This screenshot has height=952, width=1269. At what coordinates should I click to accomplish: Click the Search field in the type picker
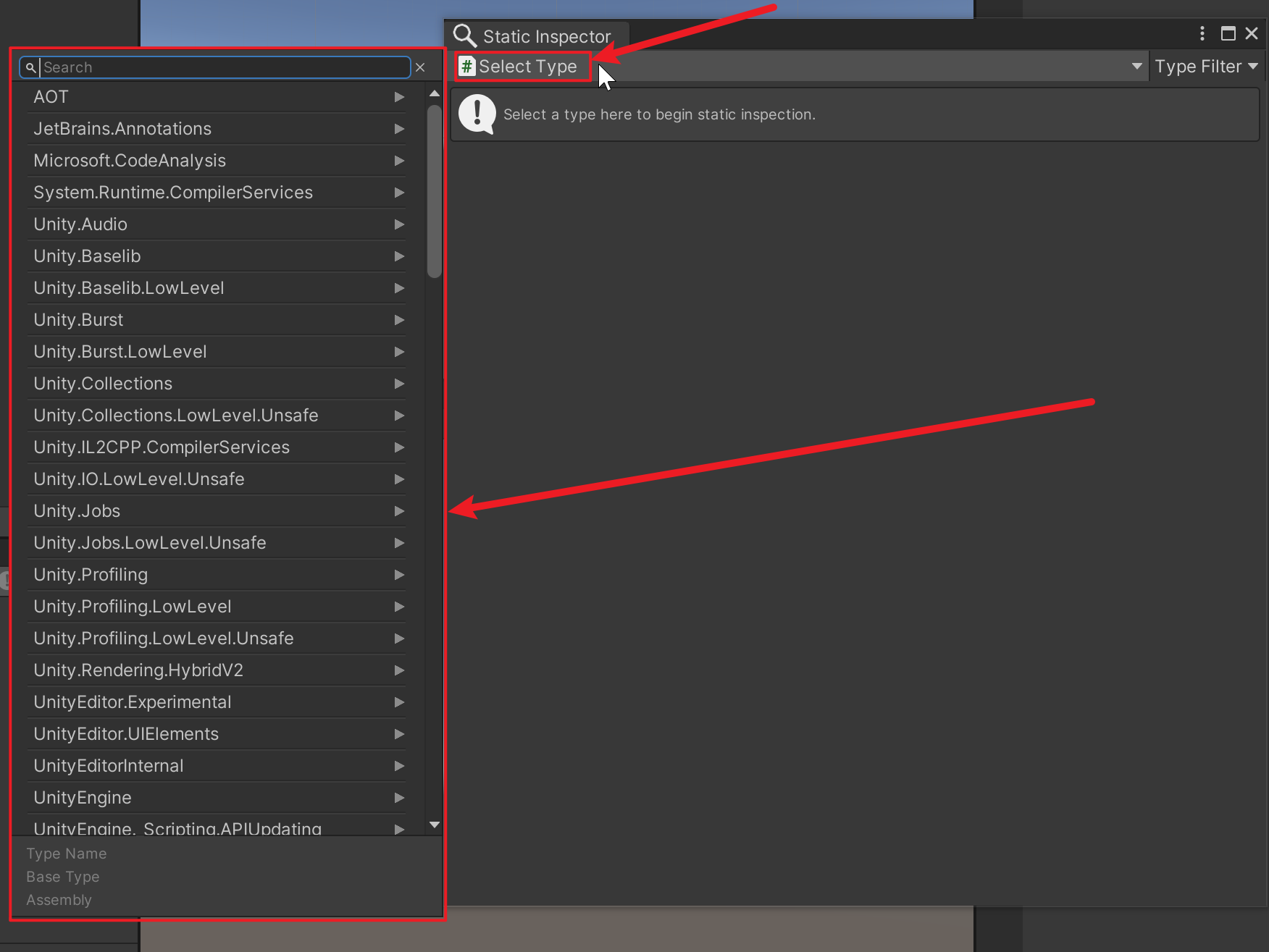pyautogui.click(x=214, y=67)
